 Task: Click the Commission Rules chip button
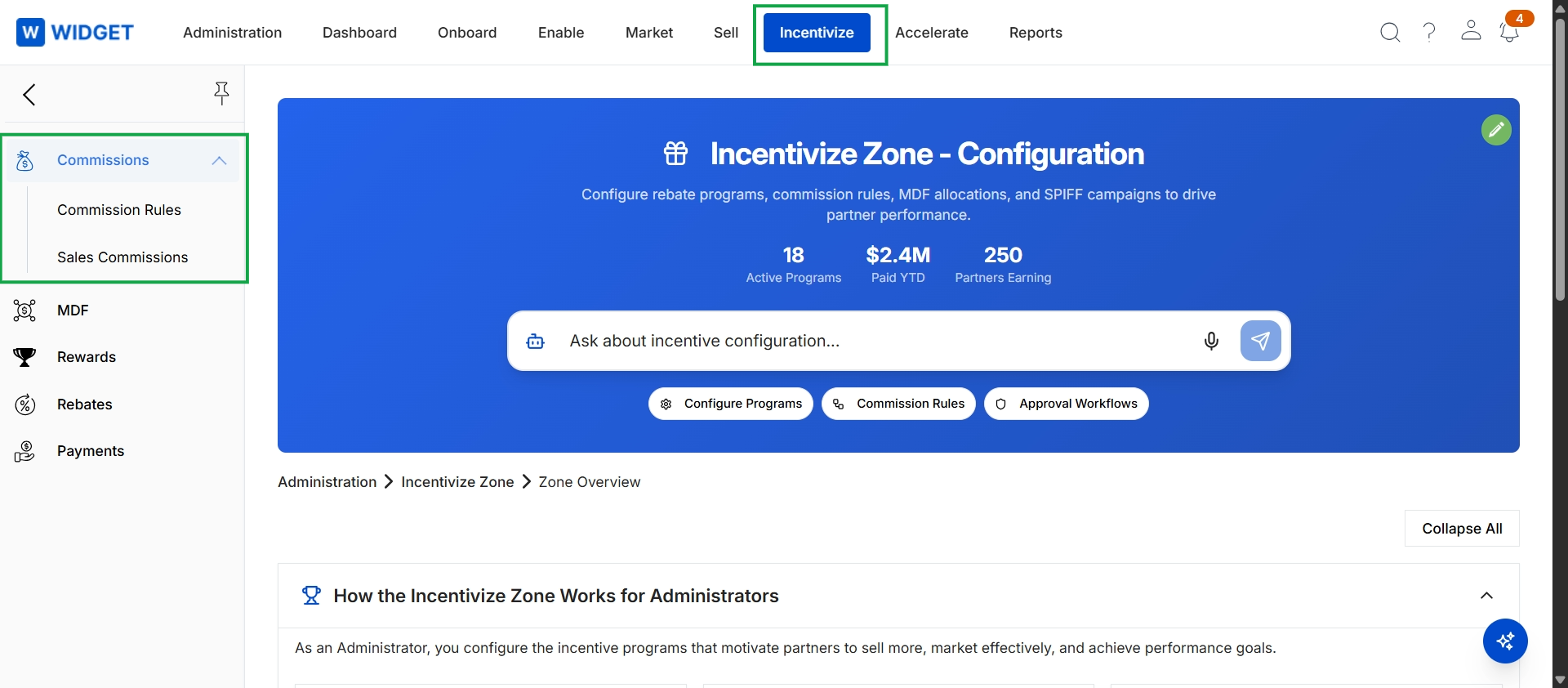coord(898,404)
